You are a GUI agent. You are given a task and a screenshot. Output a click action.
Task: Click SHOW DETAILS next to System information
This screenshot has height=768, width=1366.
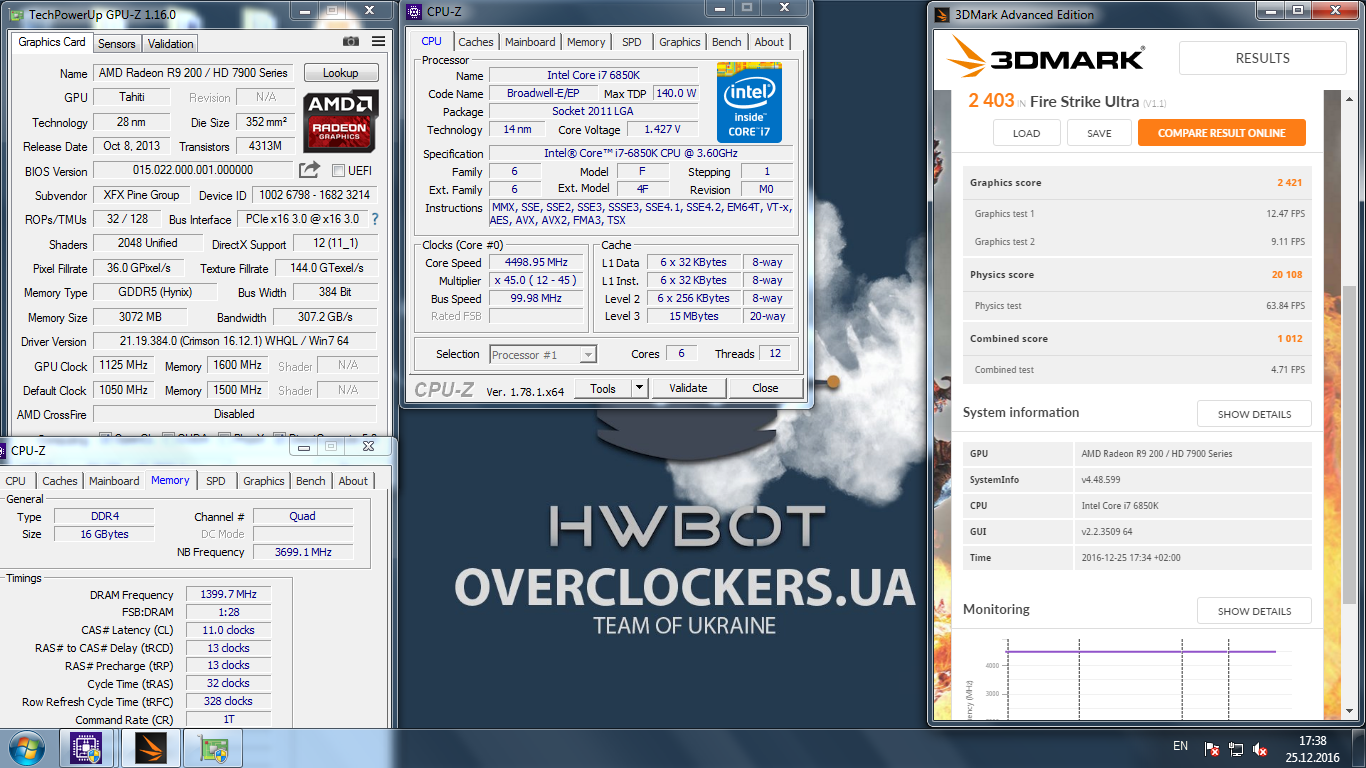click(1254, 414)
